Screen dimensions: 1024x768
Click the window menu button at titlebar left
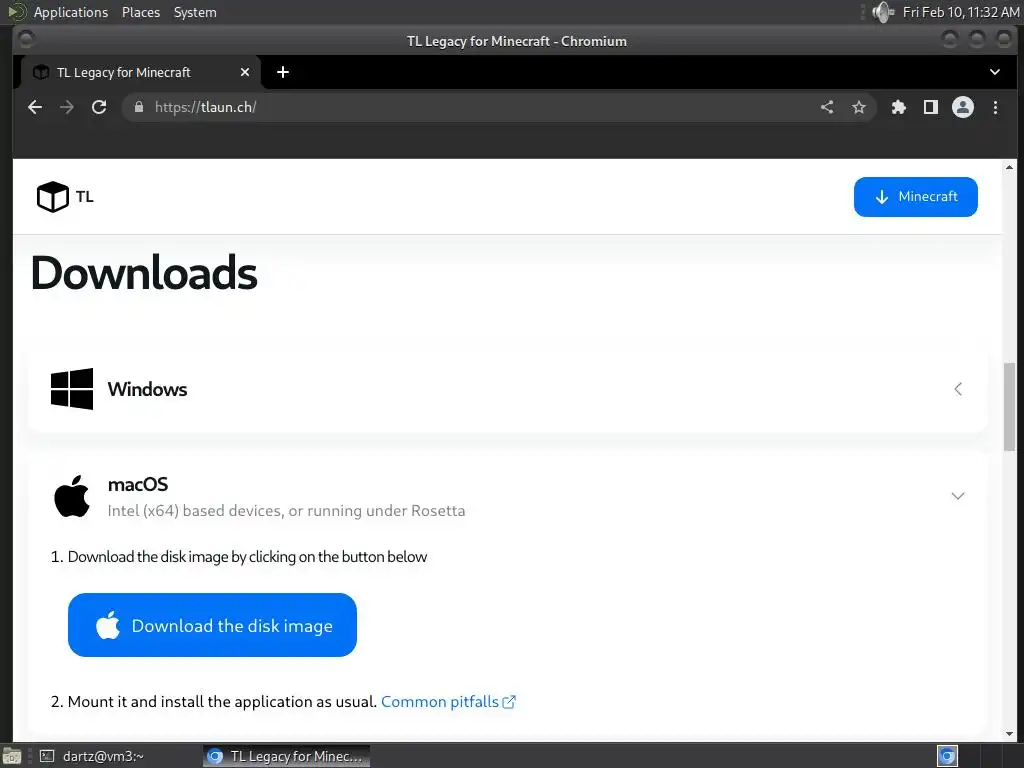tap(26, 40)
